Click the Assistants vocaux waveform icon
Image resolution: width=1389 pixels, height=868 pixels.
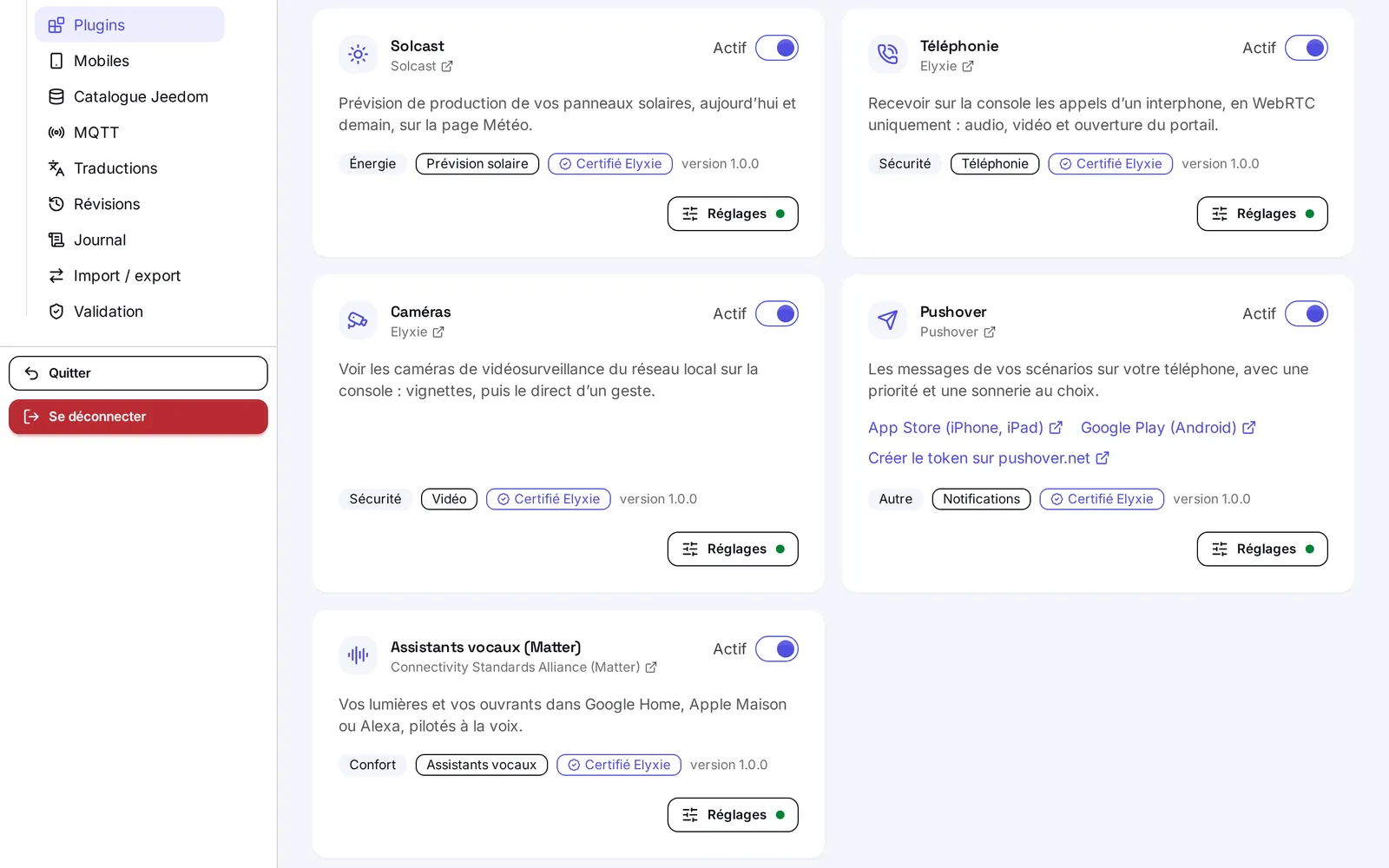[358, 655]
